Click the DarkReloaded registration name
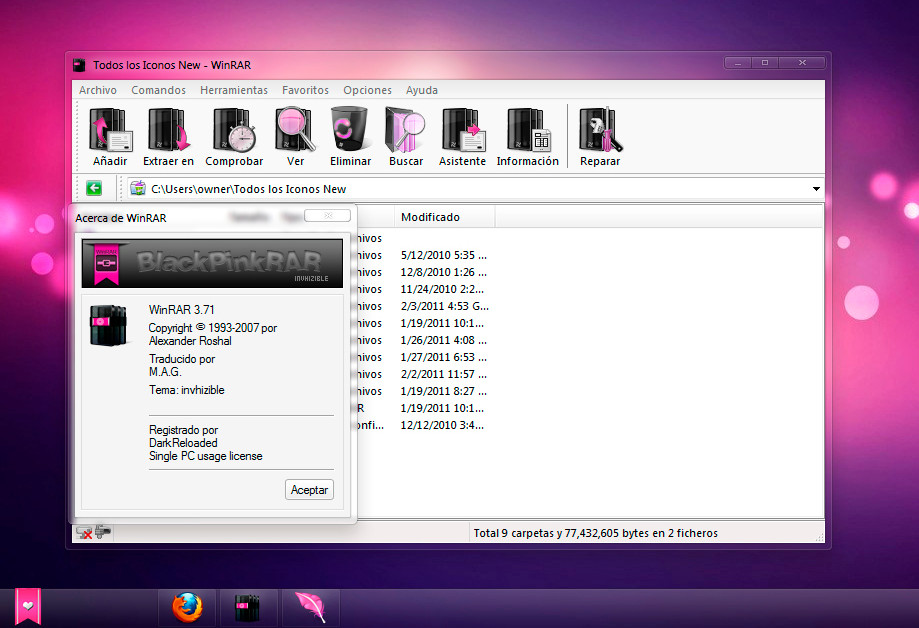 [183, 443]
